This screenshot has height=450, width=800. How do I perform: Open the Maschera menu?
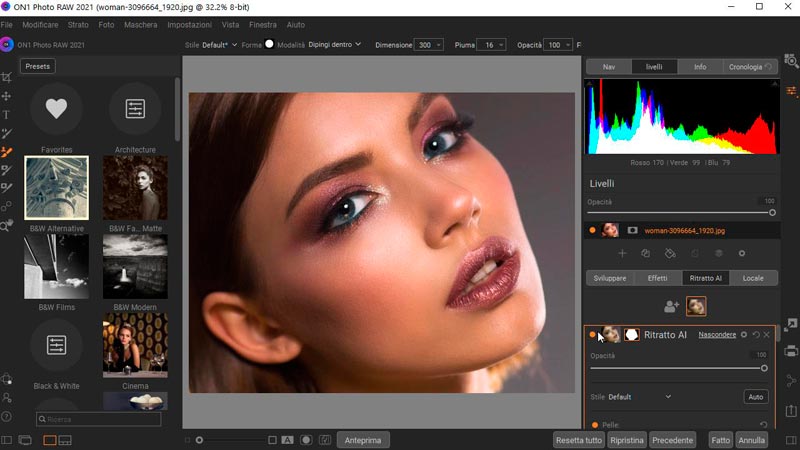point(140,23)
